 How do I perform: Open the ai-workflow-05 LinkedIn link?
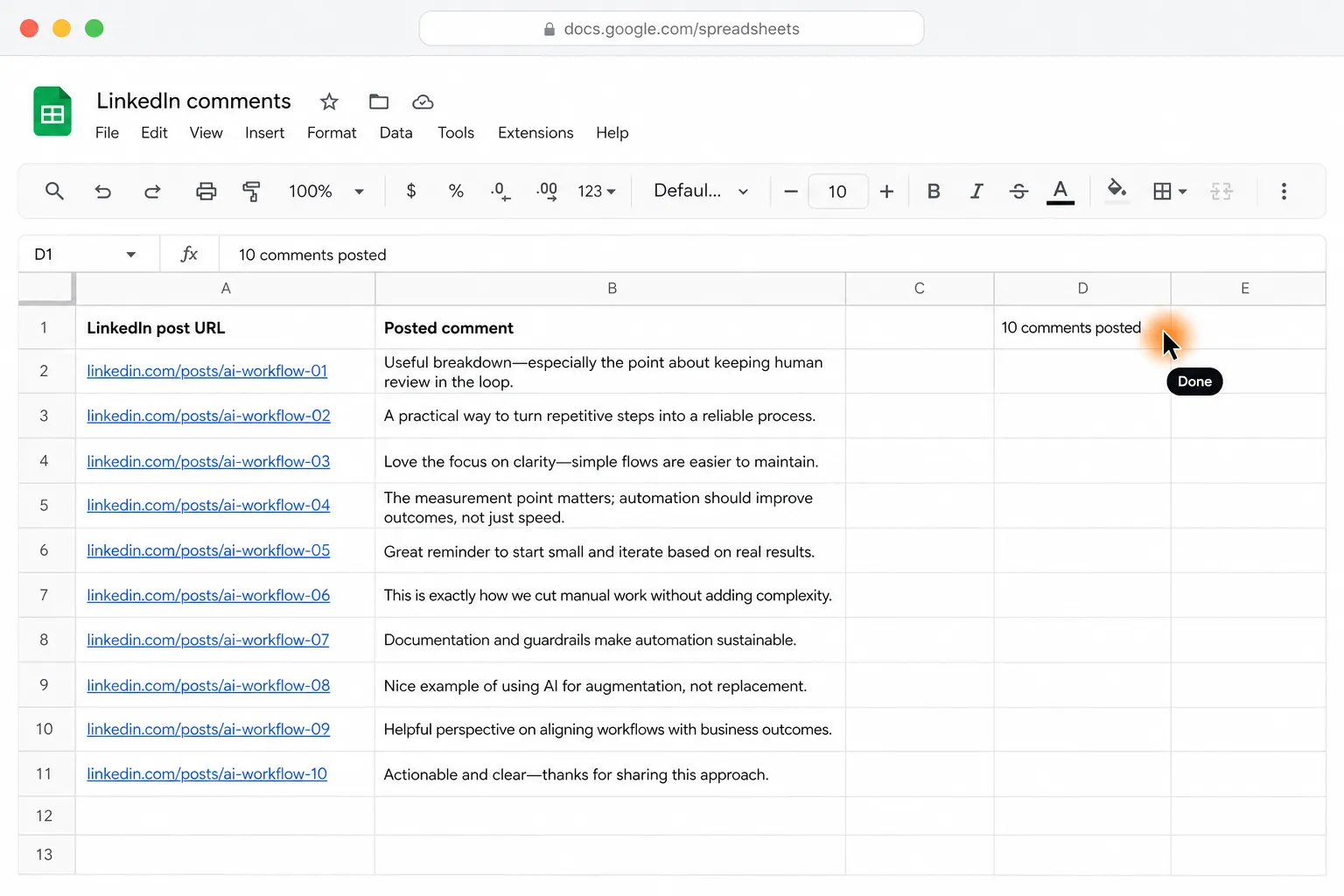coord(208,550)
